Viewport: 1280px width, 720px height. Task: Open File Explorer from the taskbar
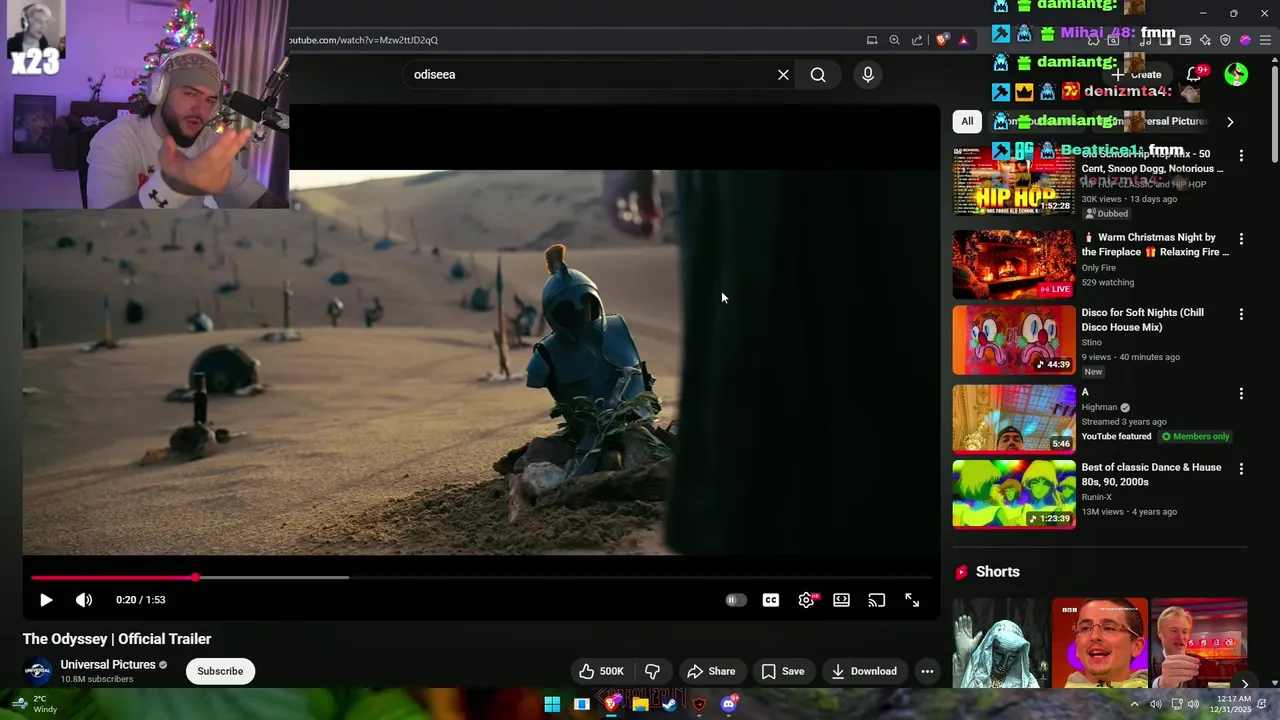640,704
